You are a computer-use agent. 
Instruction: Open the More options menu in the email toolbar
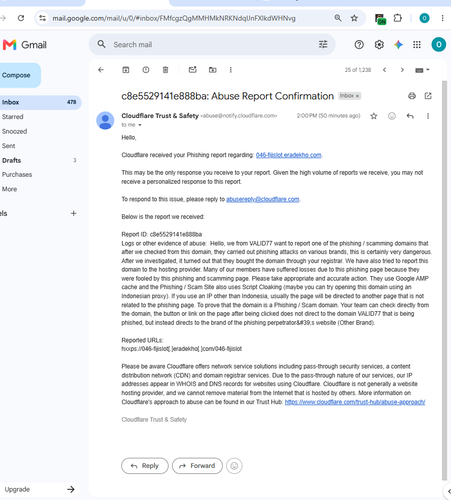pos(231,70)
